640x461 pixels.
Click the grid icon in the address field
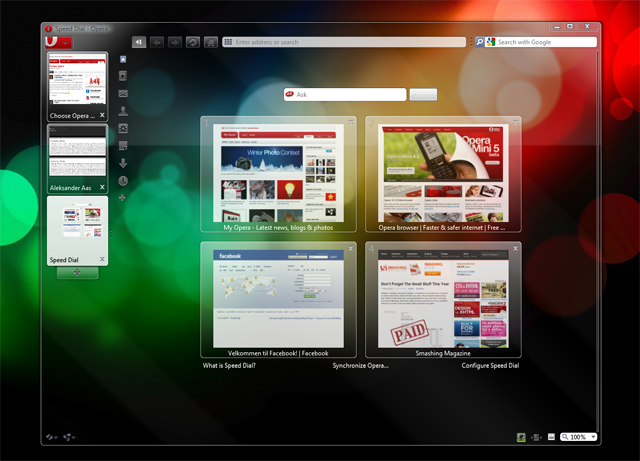tap(228, 42)
